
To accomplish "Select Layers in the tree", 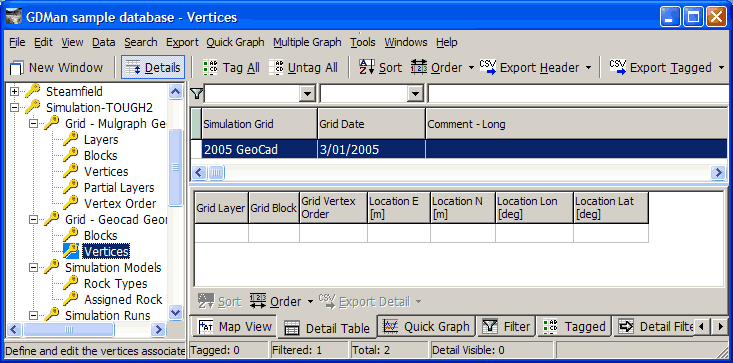I will [x=101, y=140].
